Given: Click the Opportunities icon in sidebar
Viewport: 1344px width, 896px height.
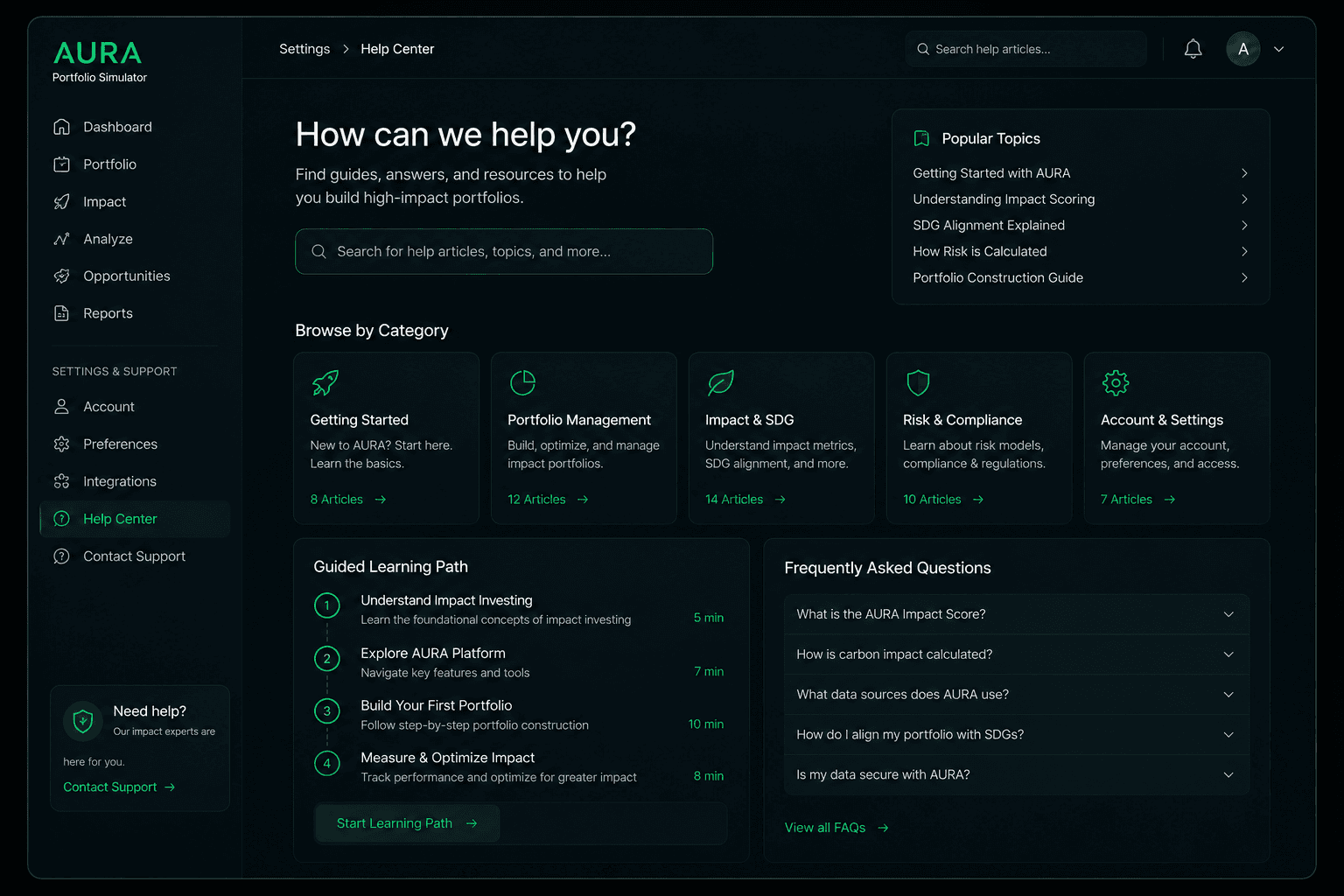Looking at the screenshot, I should pyautogui.click(x=61, y=276).
